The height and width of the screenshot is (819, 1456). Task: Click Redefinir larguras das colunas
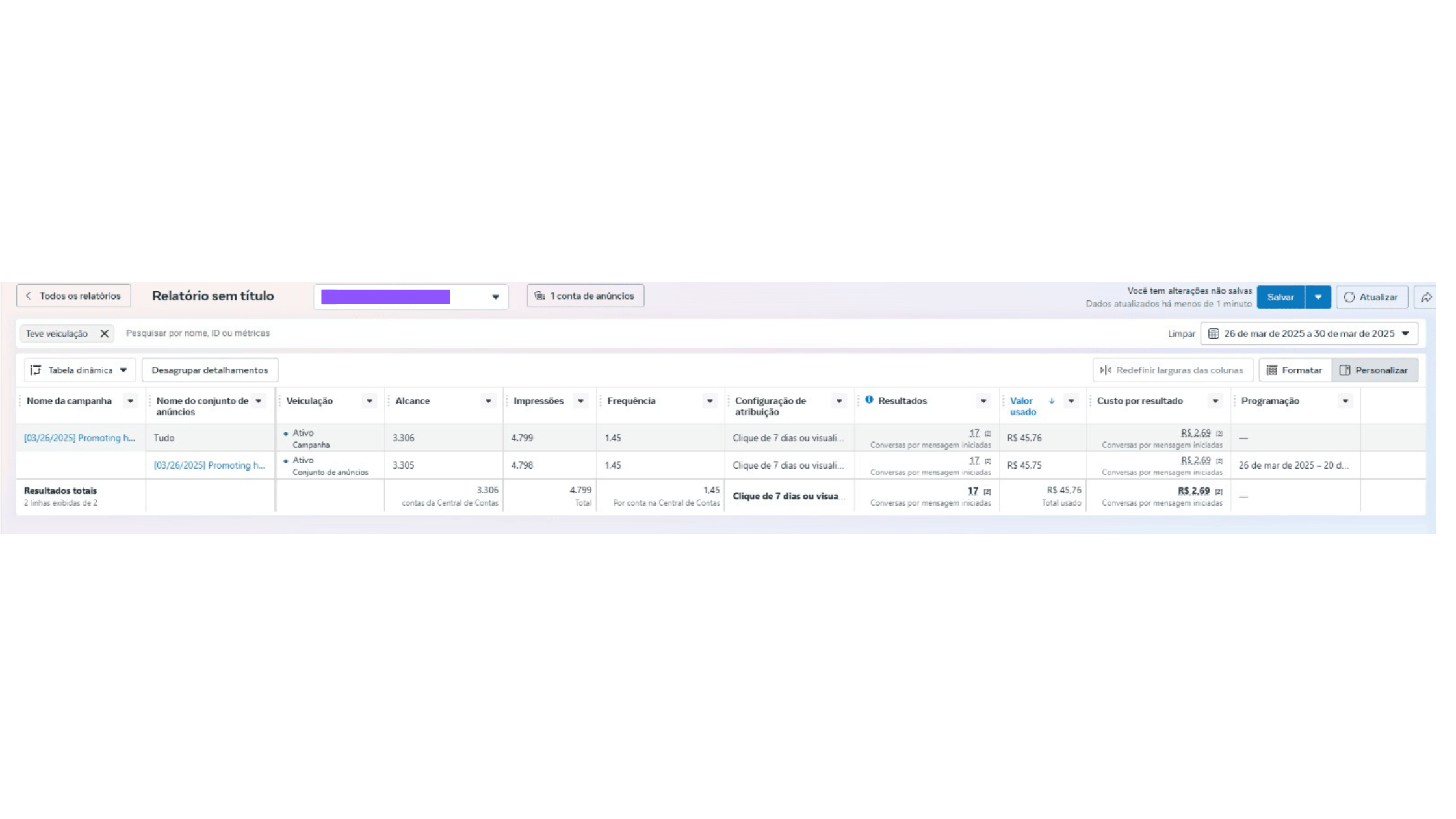[1172, 370]
